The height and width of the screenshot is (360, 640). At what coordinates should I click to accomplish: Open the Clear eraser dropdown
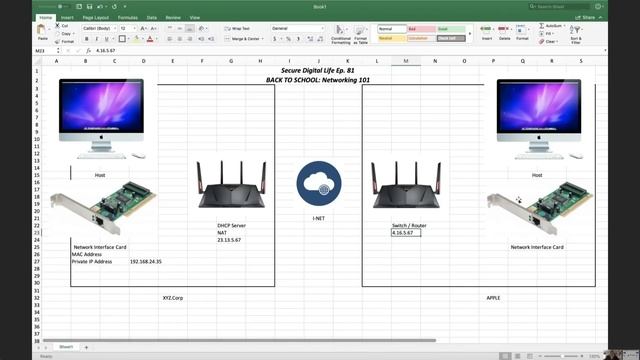click(547, 41)
